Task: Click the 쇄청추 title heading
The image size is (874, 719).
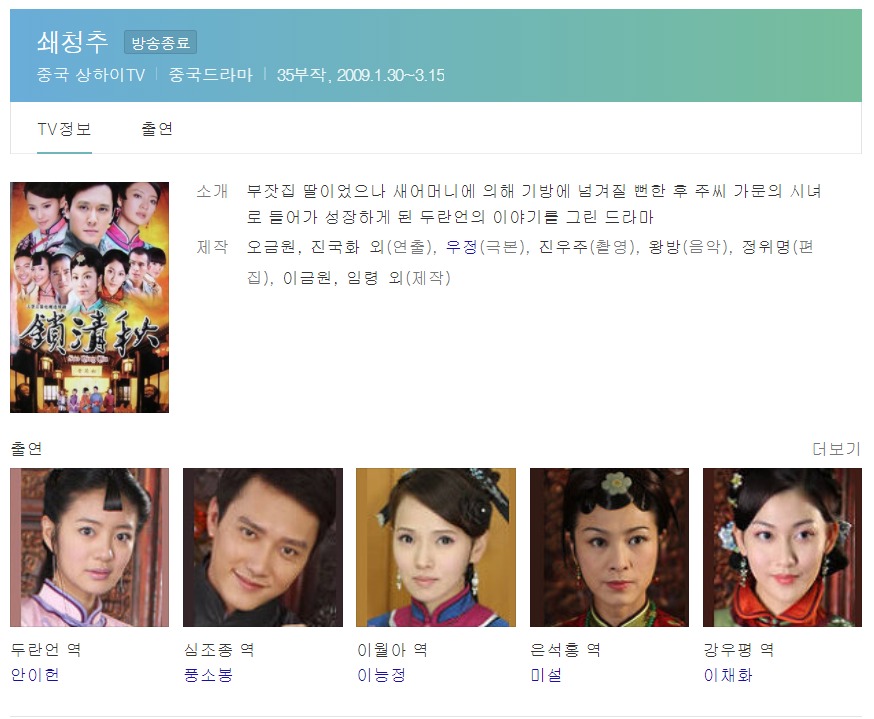Action: [x=72, y=42]
